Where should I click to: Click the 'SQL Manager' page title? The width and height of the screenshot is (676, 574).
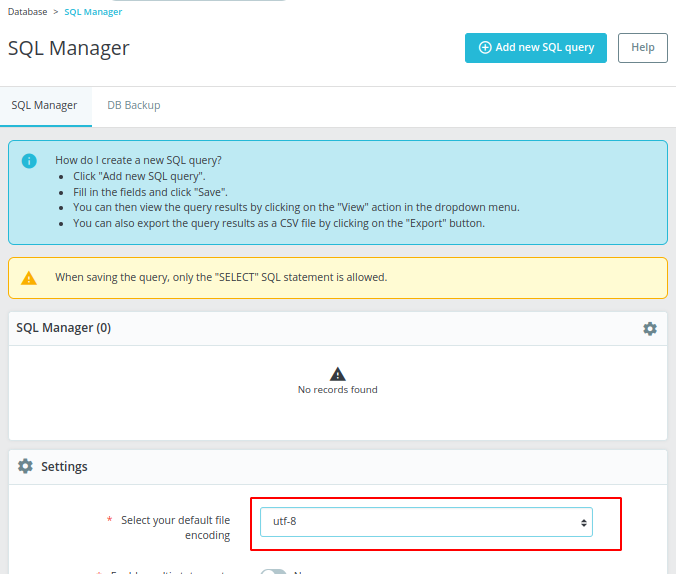[x=69, y=48]
